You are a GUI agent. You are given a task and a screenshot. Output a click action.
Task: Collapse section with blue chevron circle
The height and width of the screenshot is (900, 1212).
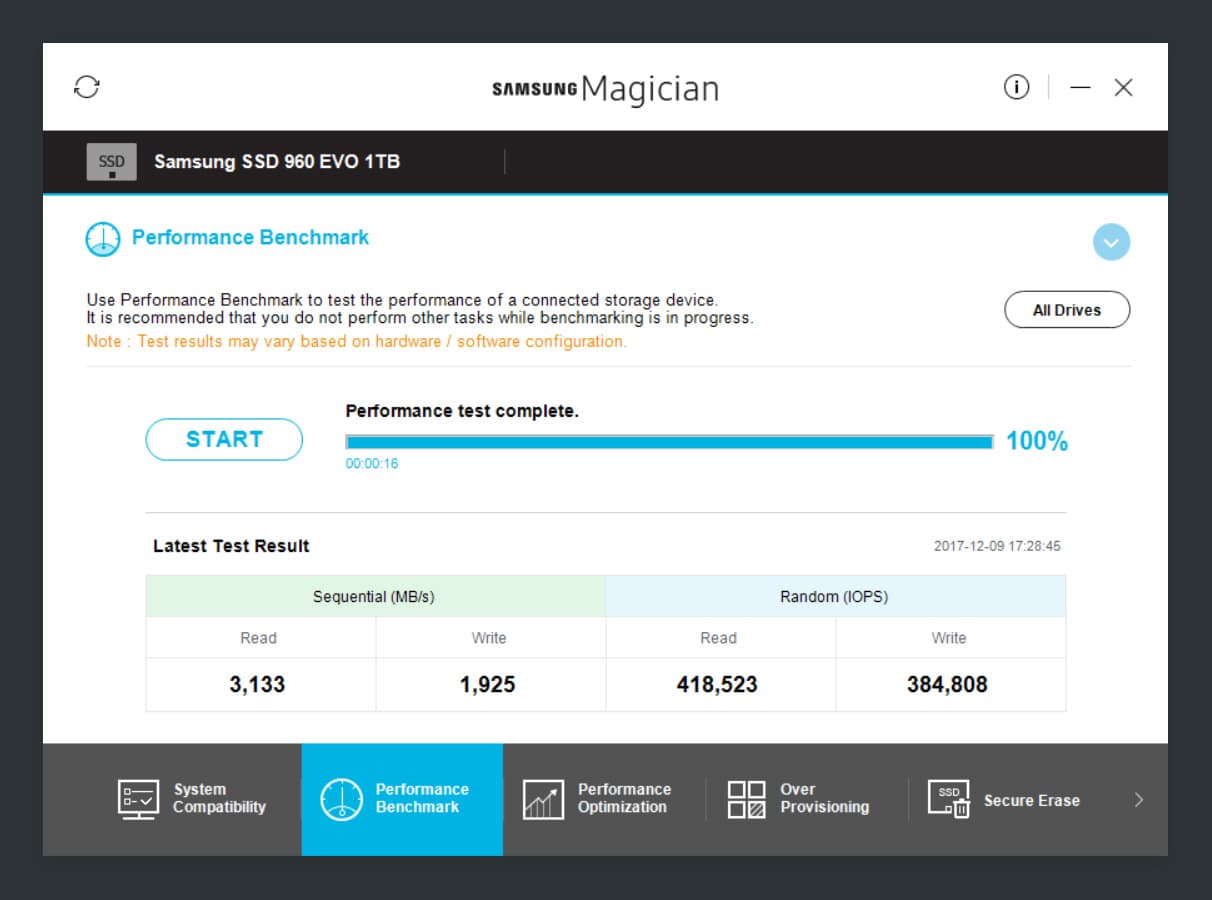[1111, 242]
